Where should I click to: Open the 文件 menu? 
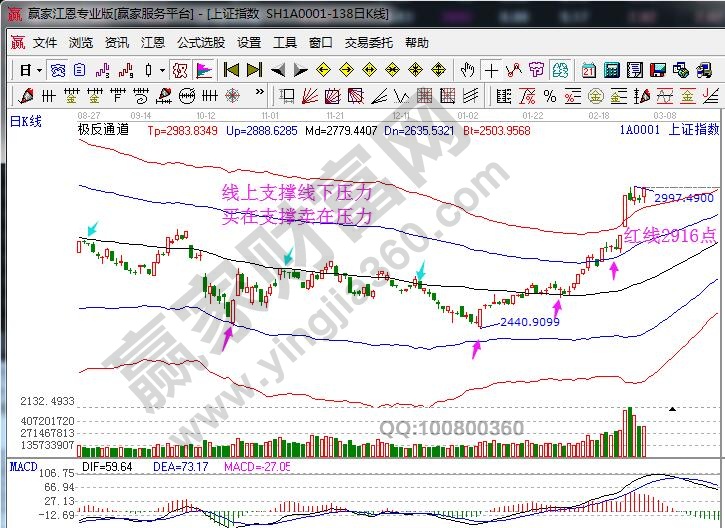(x=45, y=43)
